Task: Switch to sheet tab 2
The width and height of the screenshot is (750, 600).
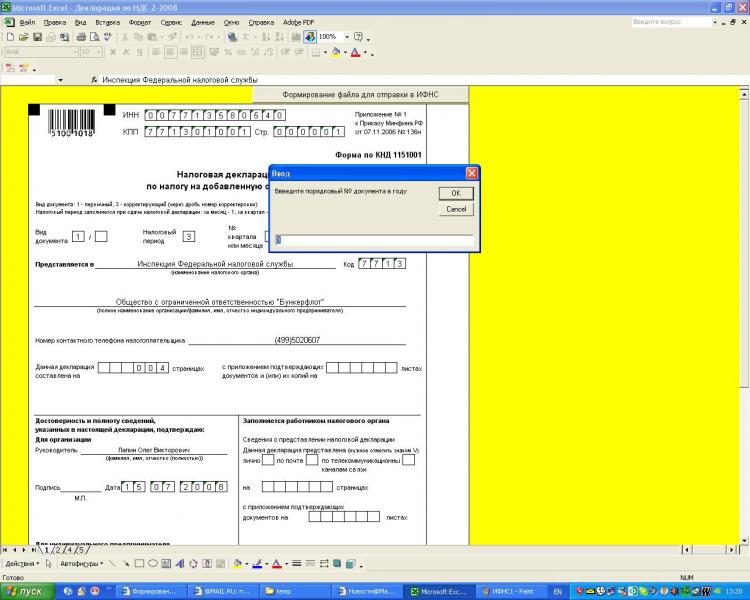Action: (x=57, y=550)
